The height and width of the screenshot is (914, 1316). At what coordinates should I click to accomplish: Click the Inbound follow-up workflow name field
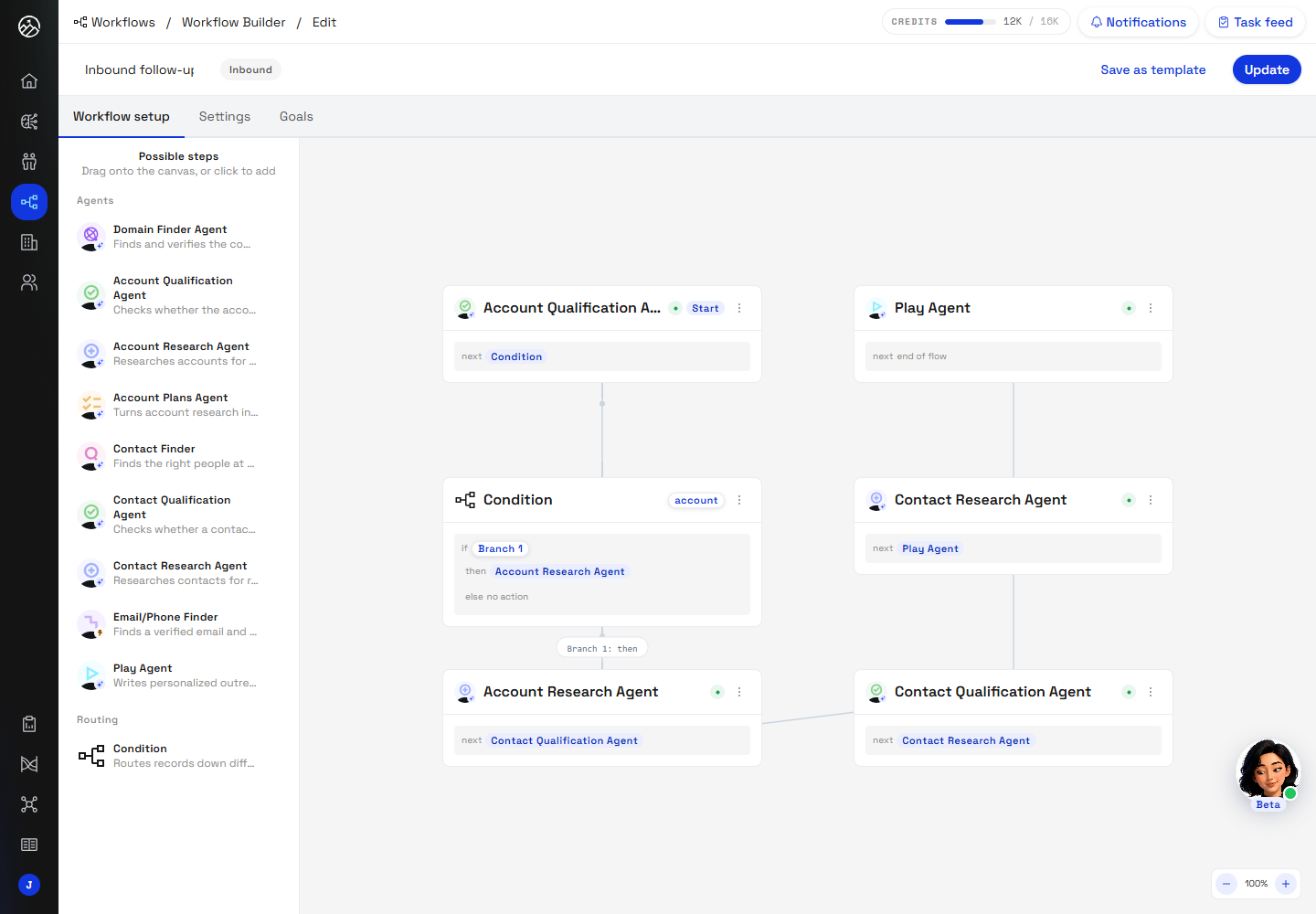click(139, 69)
